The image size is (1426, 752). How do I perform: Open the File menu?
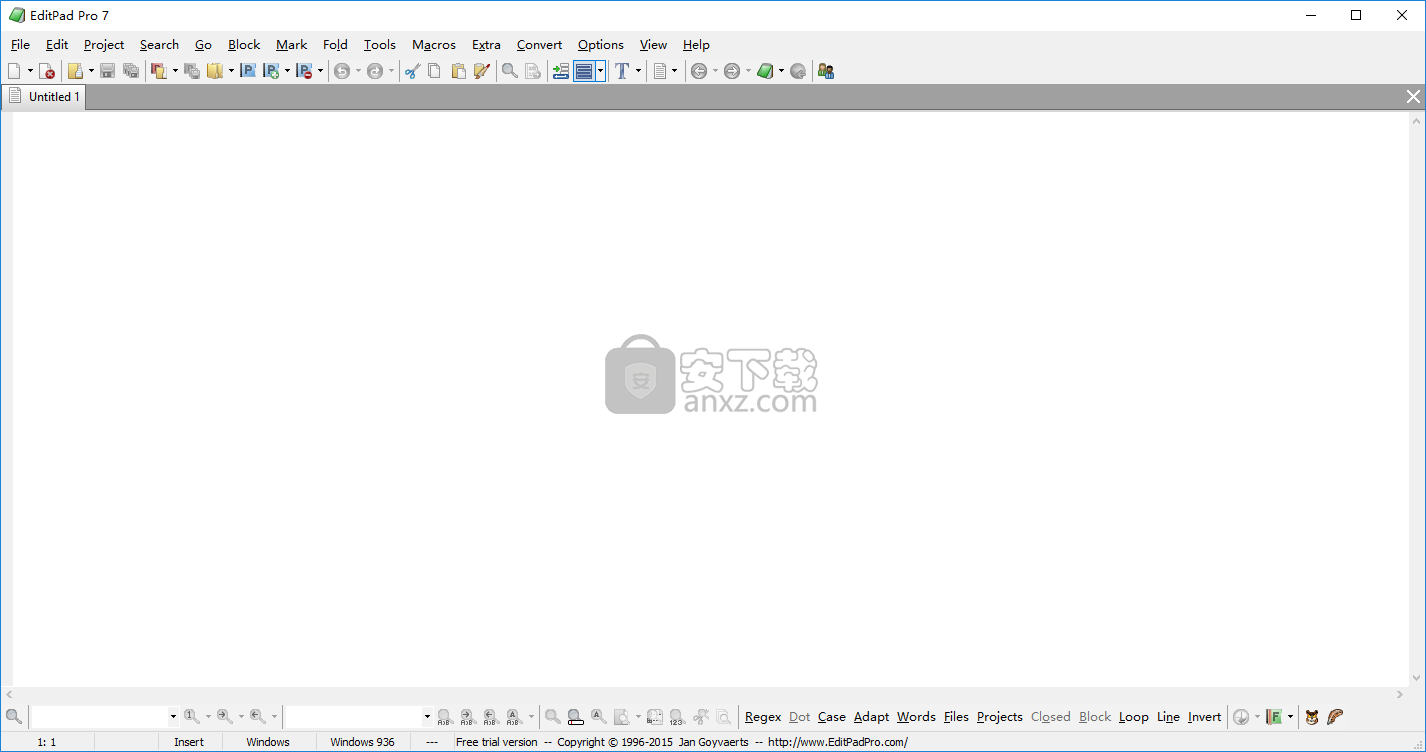20,45
